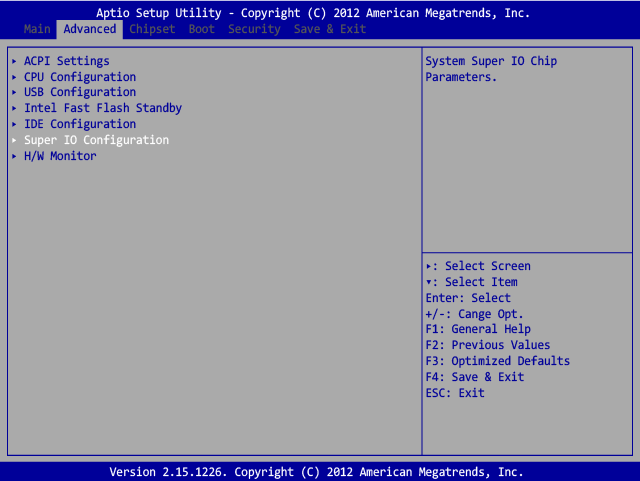Click the 'Select Item' key hint
Viewport: 640px width, 481px height.
click(x=471, y=282)
